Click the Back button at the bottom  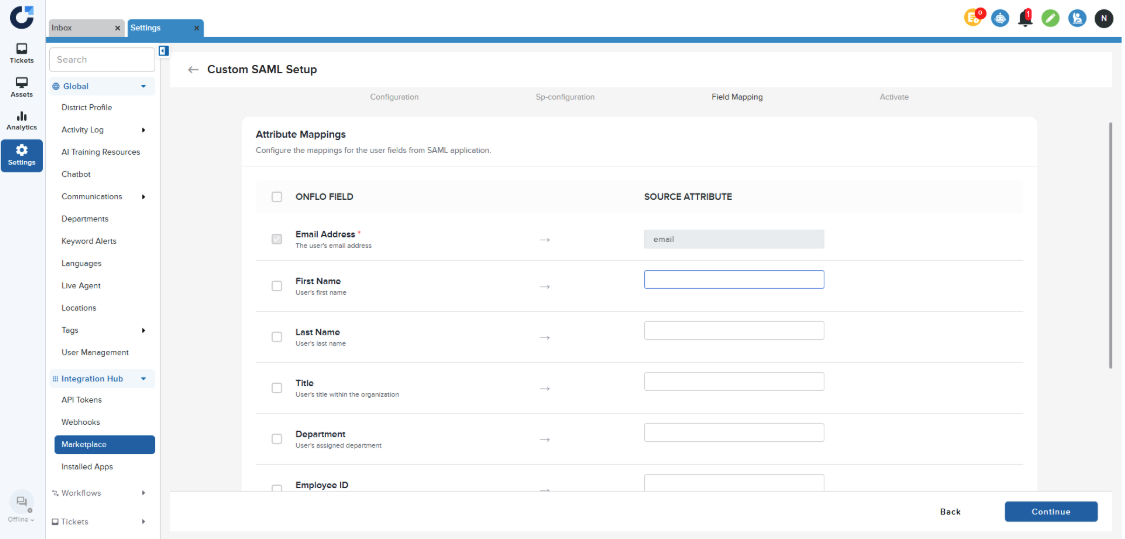(x=950, y=512)
